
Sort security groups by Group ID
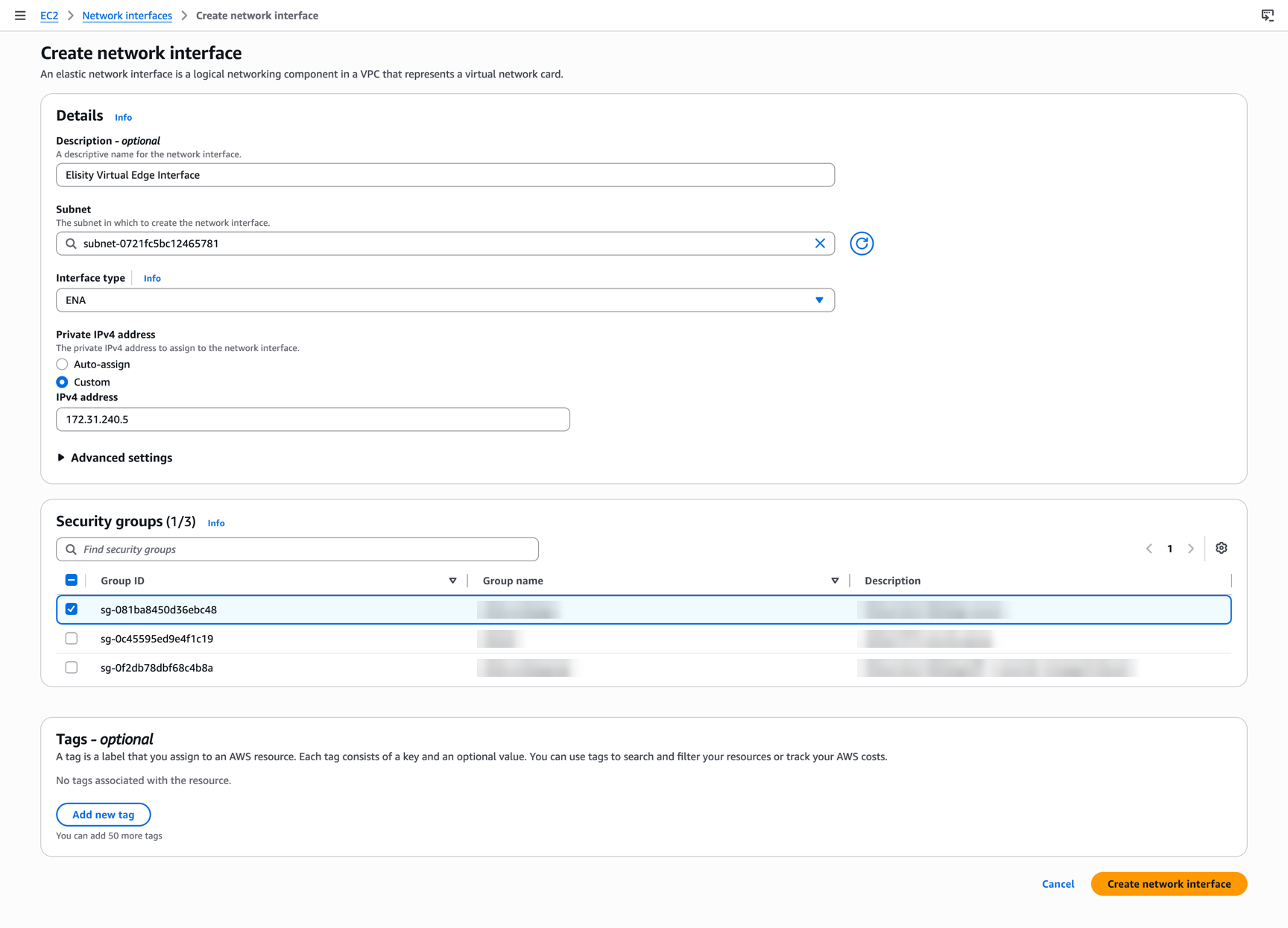[452, 581]
